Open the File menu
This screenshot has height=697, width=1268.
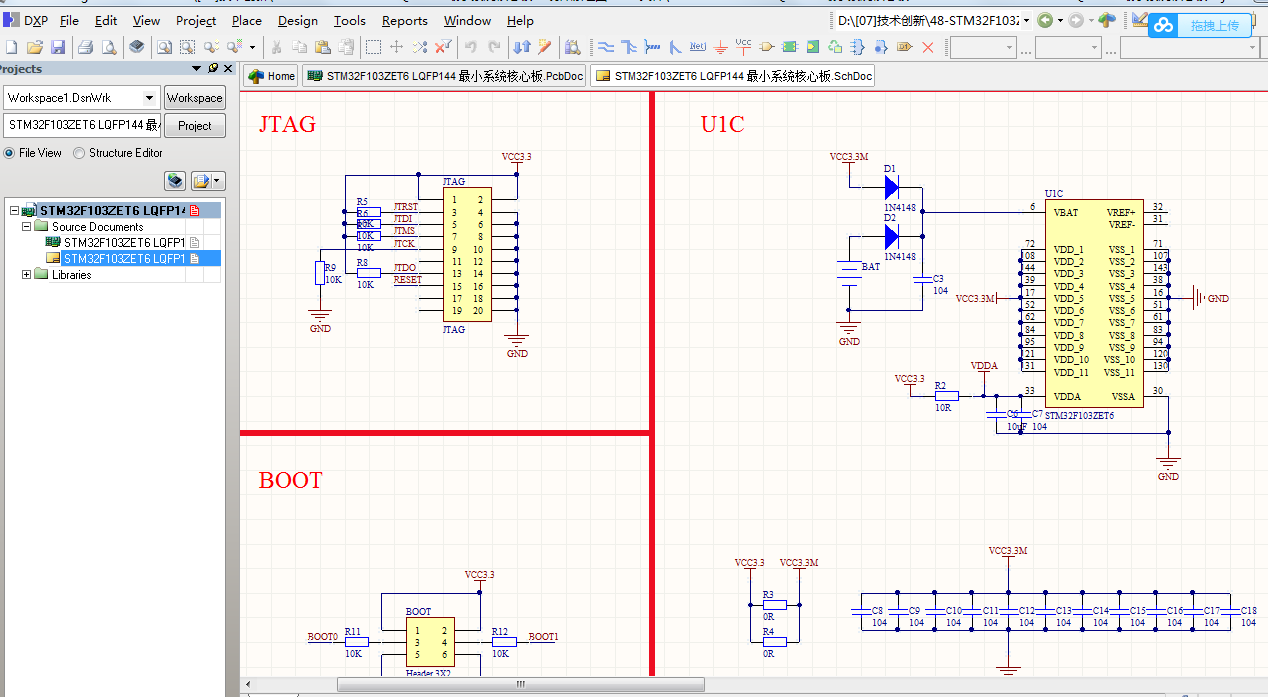tap(70, 20)
